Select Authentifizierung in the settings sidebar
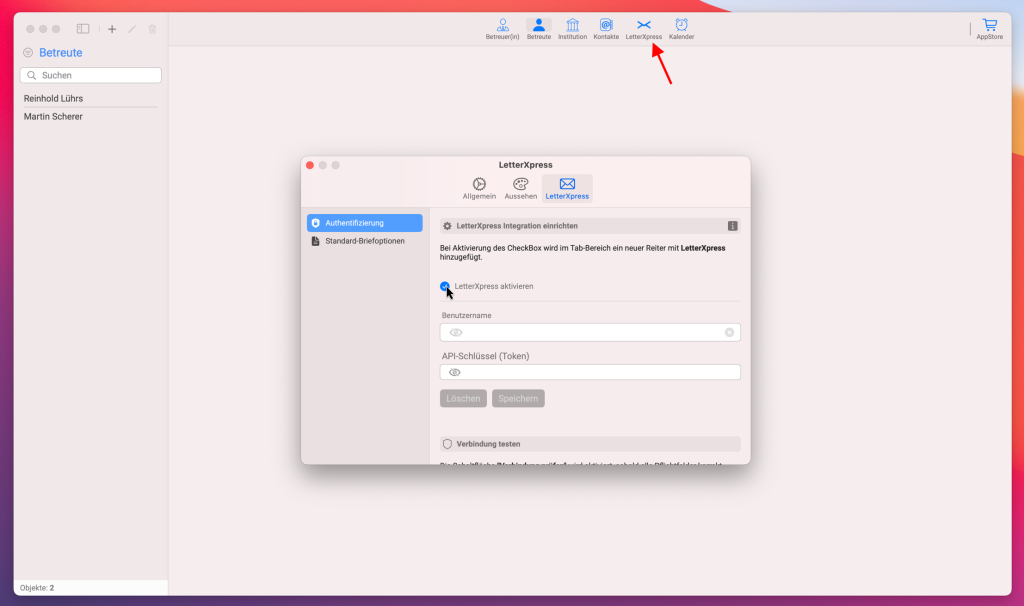This screenshot has height=606, width=1024. click(x=364, y=223)
